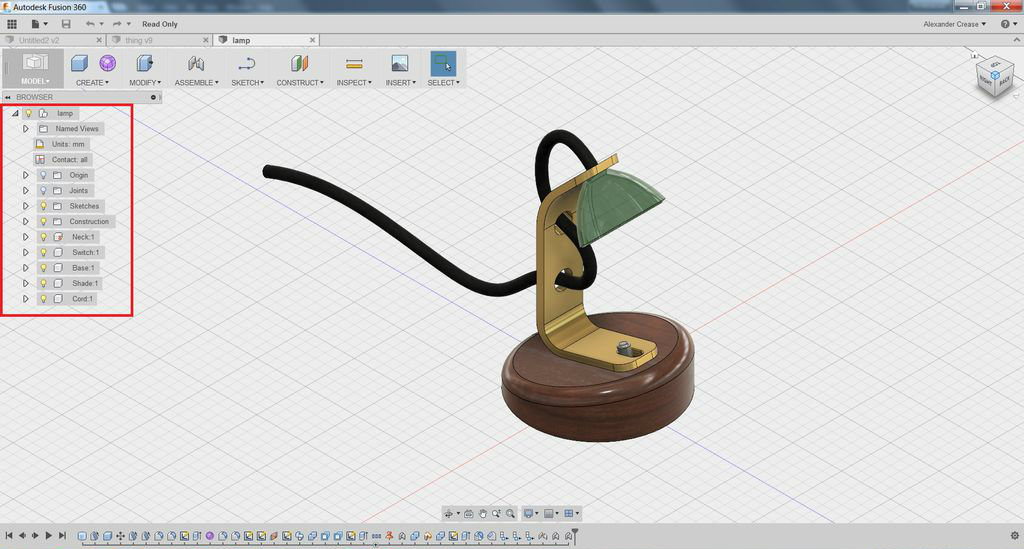Screen dimensions: 1024x549
Task: Click the Sketch line-arc icon
Action: 247,63
